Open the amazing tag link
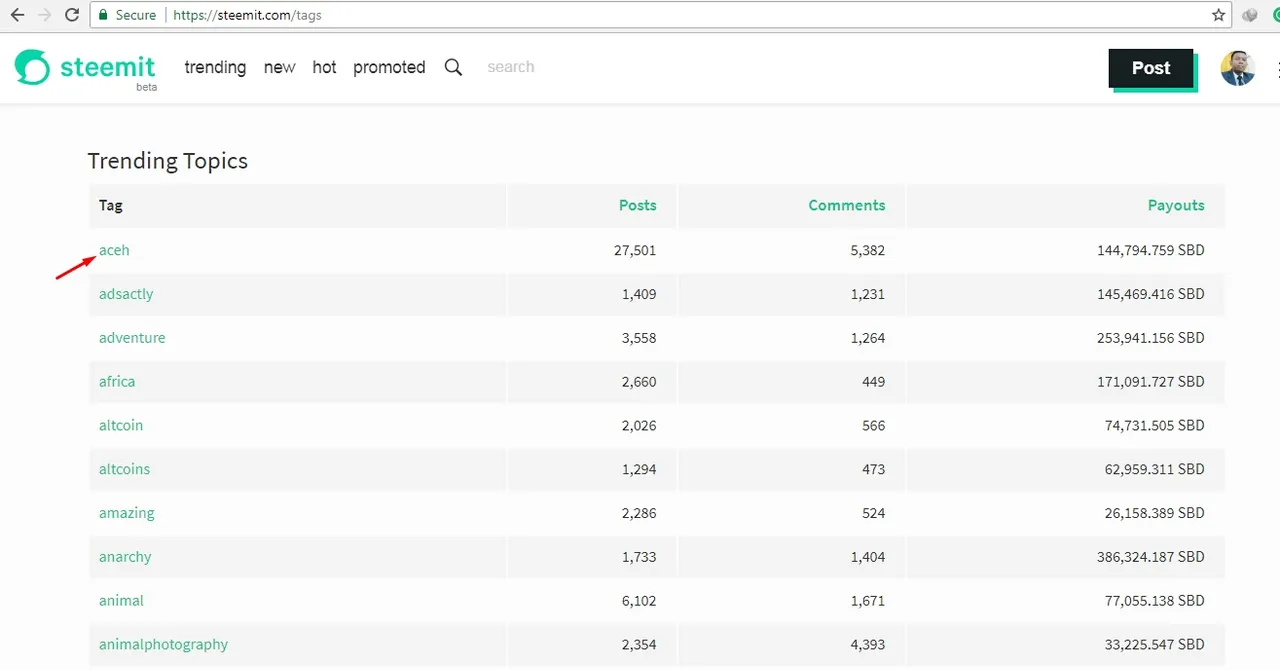Image resolution: width=1280 pixels, height=670 pixels. [x=127, y=513]
